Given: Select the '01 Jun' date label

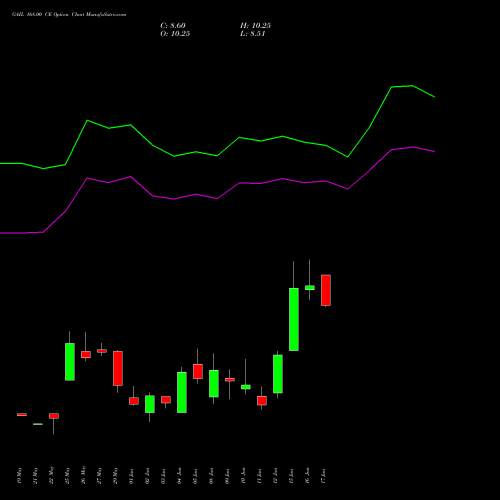Looking at the screenshot, I should pyautogui.click(x=131, y=476).
